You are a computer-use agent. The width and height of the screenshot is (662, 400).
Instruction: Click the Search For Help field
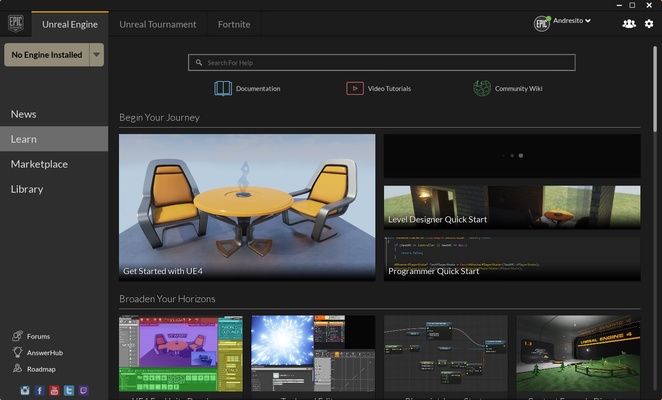(382, 63)
